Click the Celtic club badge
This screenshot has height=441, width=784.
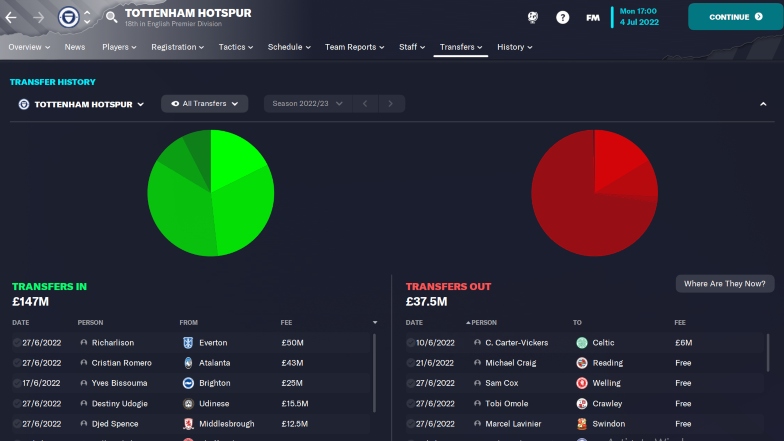coord(582,342)
